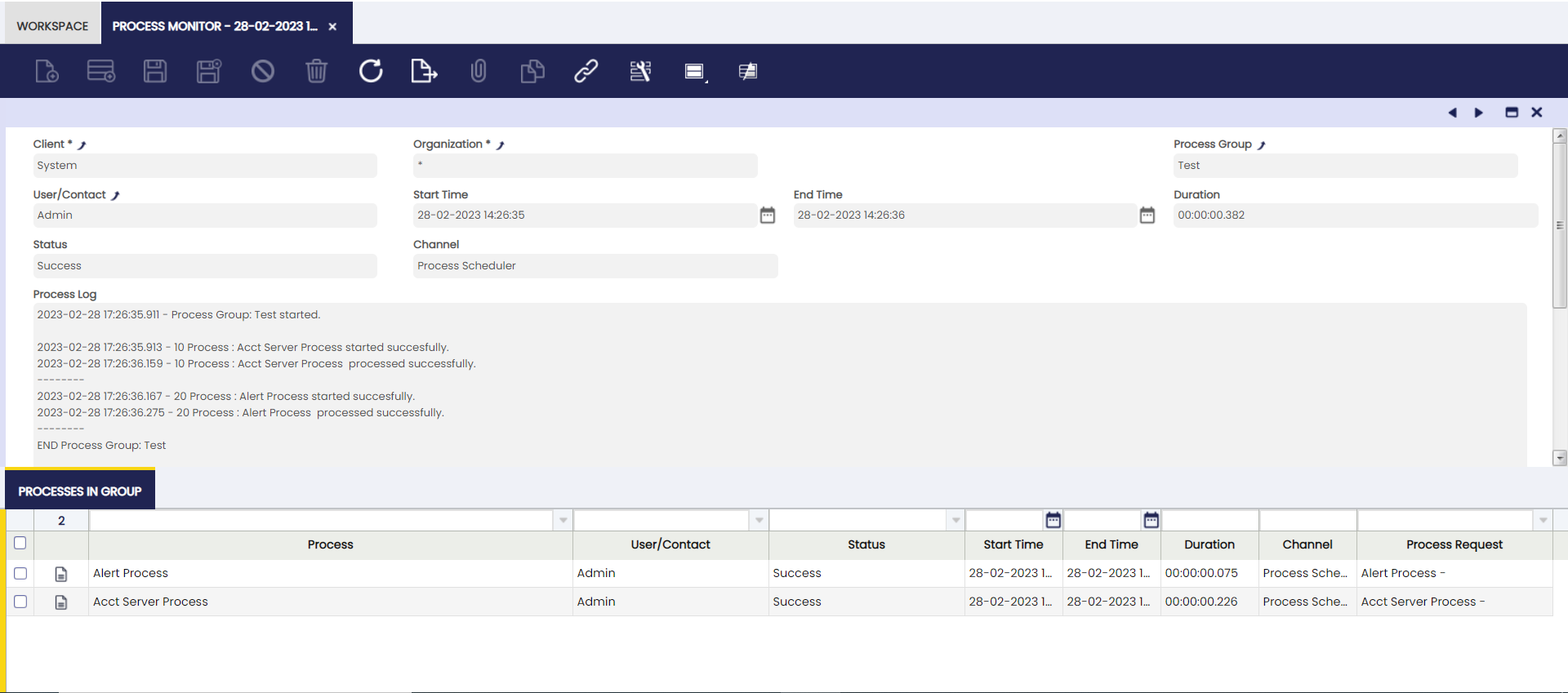Click the Delete trash can icon
This screenshot has height=693, width=1568.
click(x=316, y=71)
